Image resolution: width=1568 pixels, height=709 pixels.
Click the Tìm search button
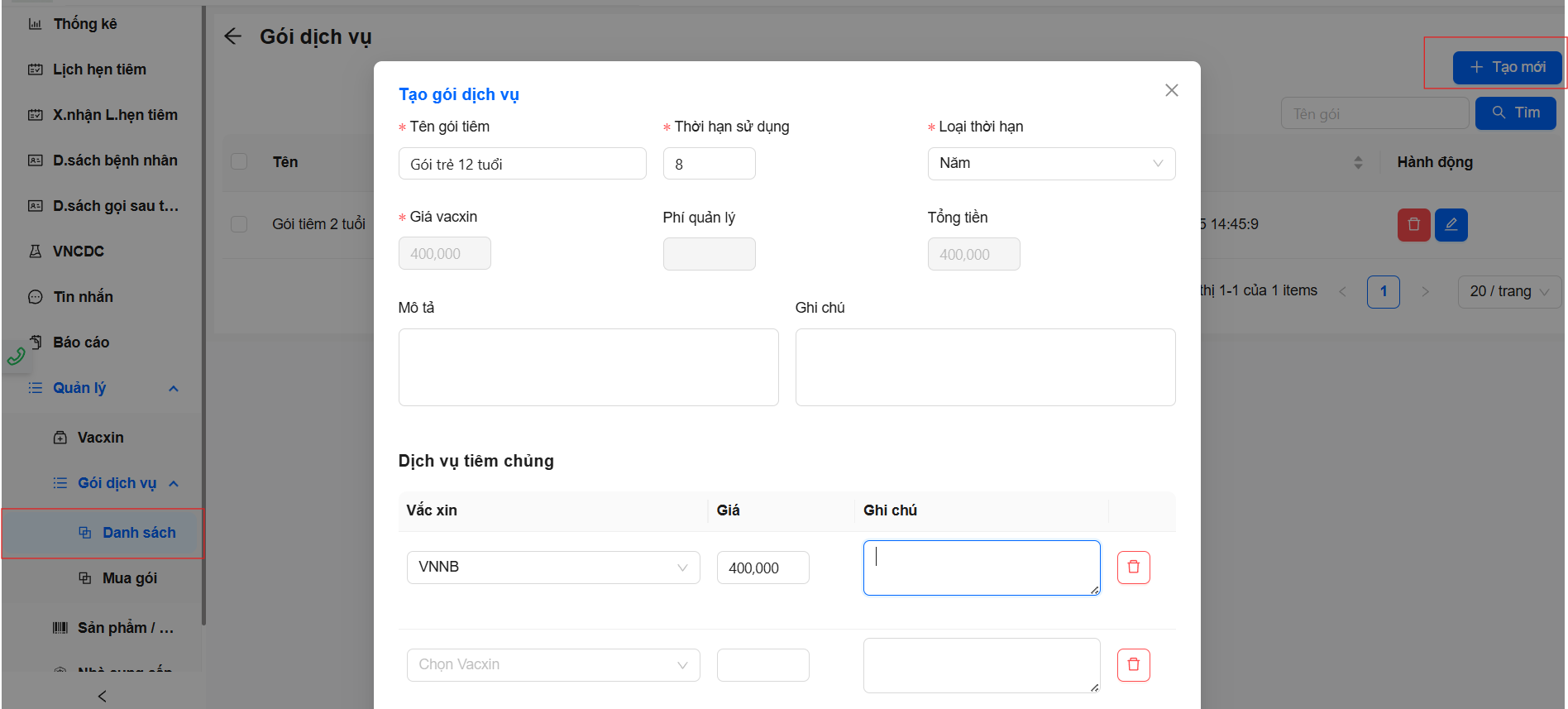pos(1515,113)
